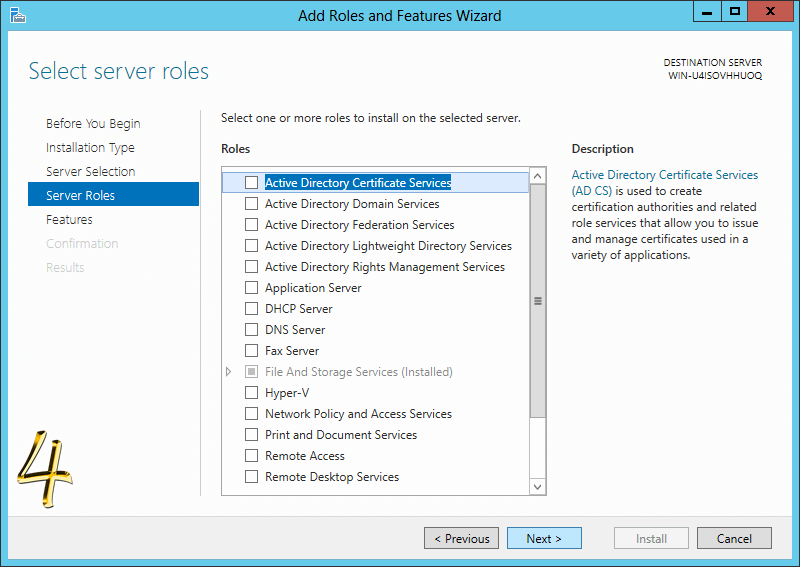Go back with the Previous button

coord(461,538)
